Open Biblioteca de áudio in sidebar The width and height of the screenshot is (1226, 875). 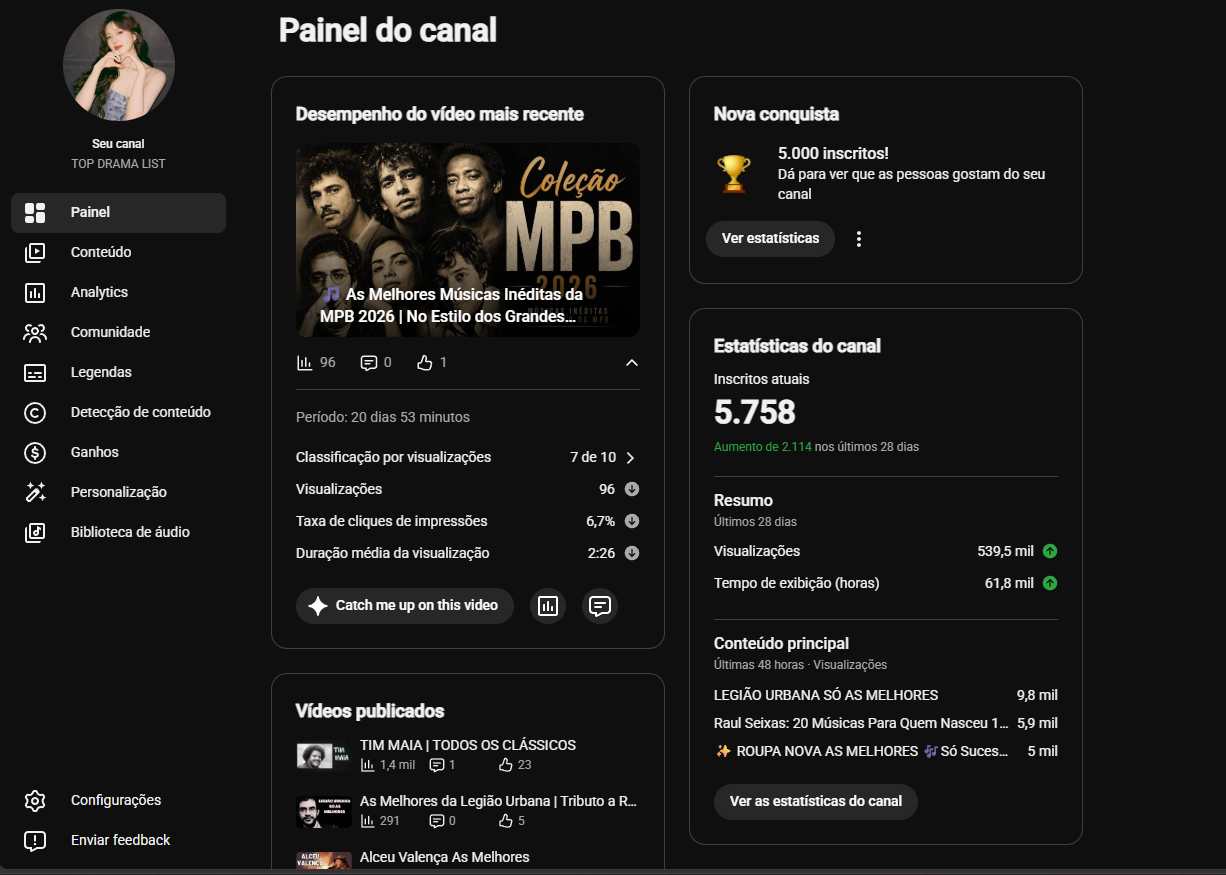click(x=118, y=533)
